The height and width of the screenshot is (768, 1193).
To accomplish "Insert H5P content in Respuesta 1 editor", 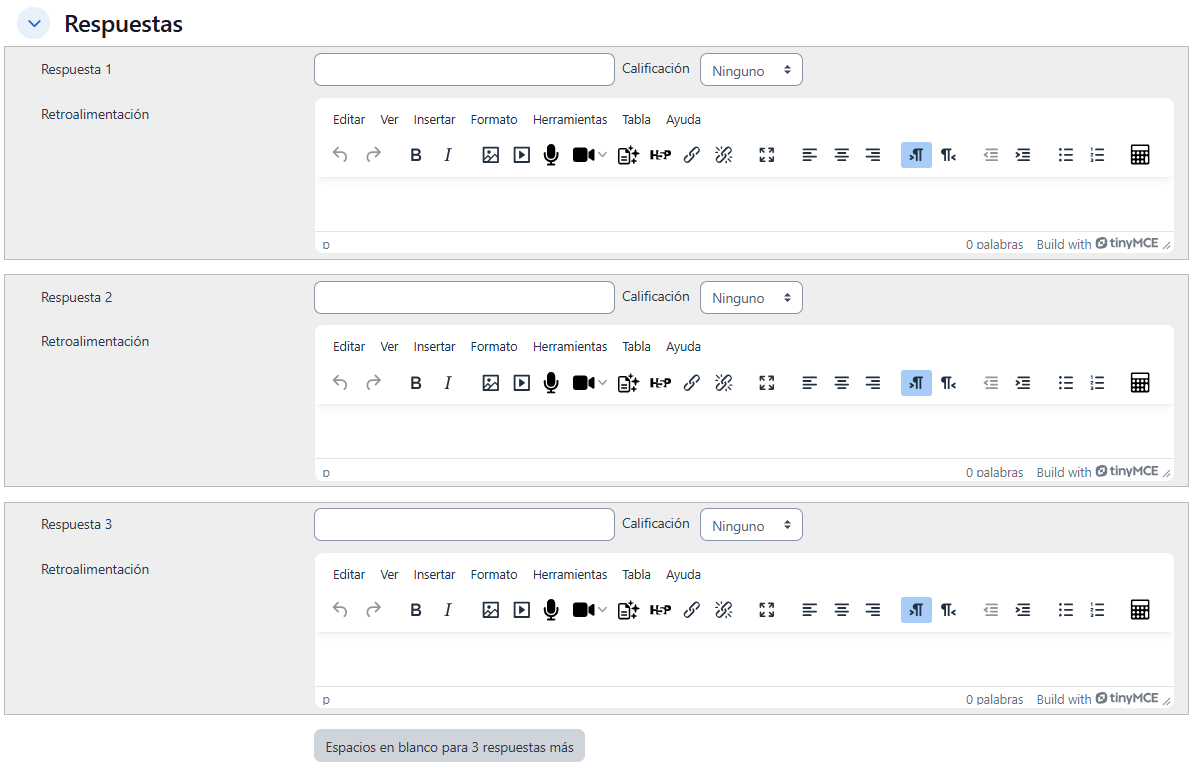I will [x=660, y=155].
